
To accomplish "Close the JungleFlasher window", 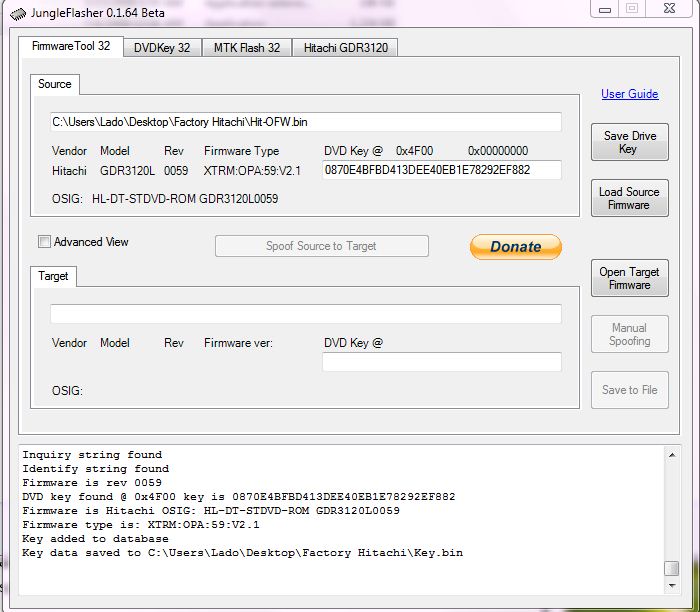I will [669, 8].
